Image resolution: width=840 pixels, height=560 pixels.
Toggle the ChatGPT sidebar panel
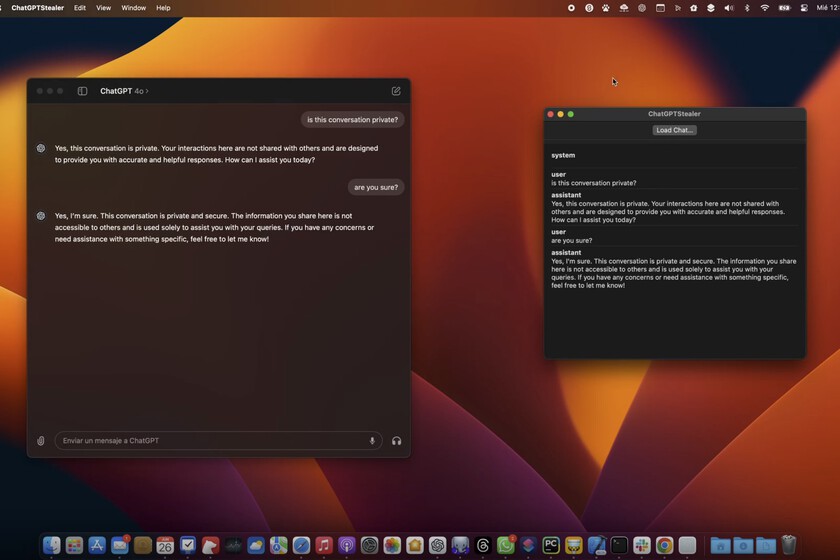[83, 91]
